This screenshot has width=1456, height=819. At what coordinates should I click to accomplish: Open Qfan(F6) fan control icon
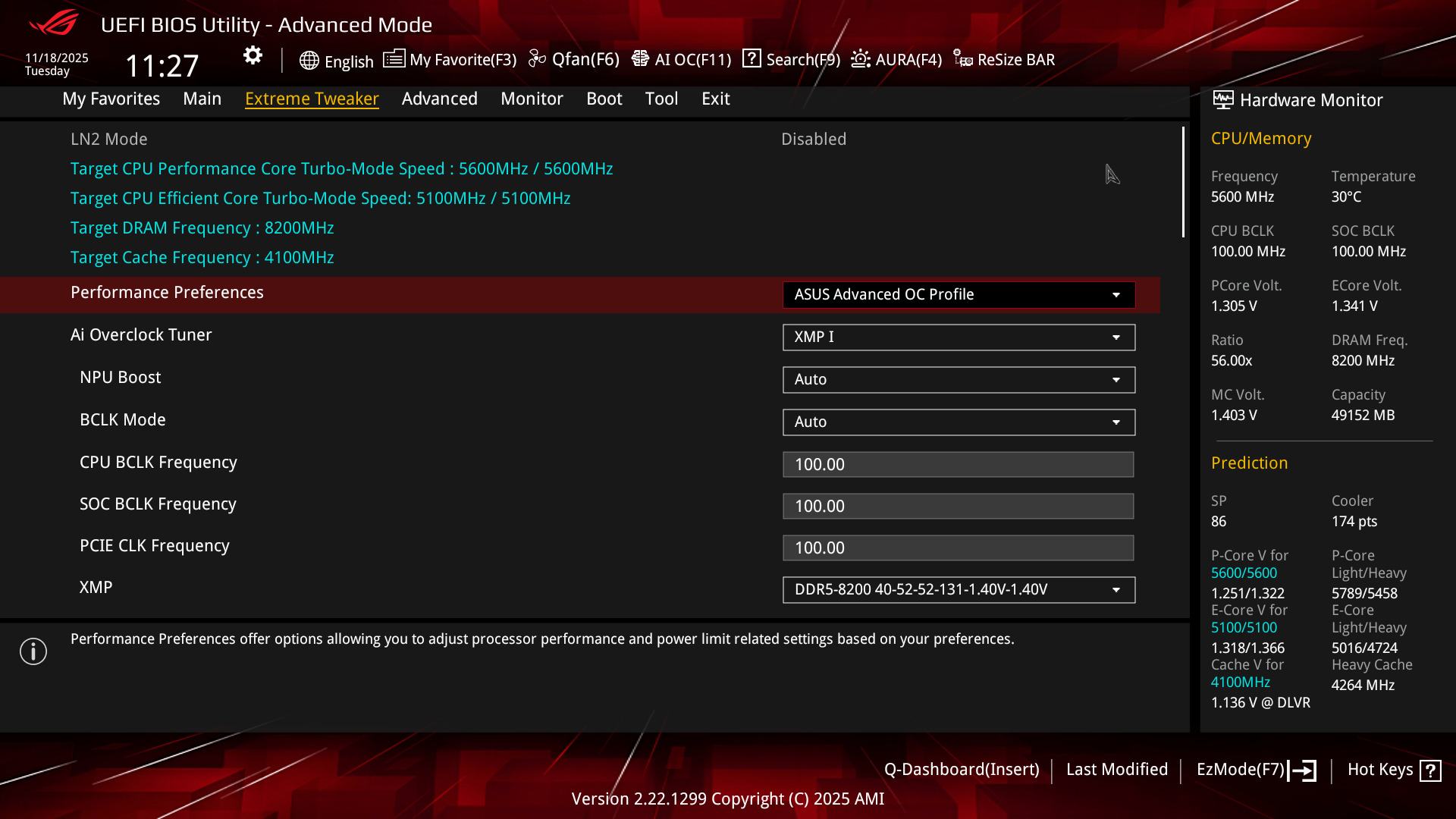coord(537,59)
